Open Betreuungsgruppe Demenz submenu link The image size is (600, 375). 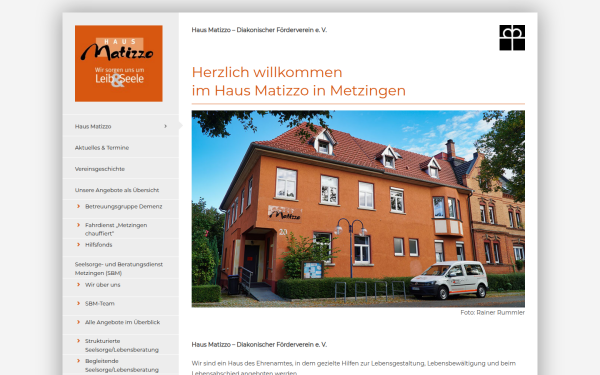click(x=124, y=207)
